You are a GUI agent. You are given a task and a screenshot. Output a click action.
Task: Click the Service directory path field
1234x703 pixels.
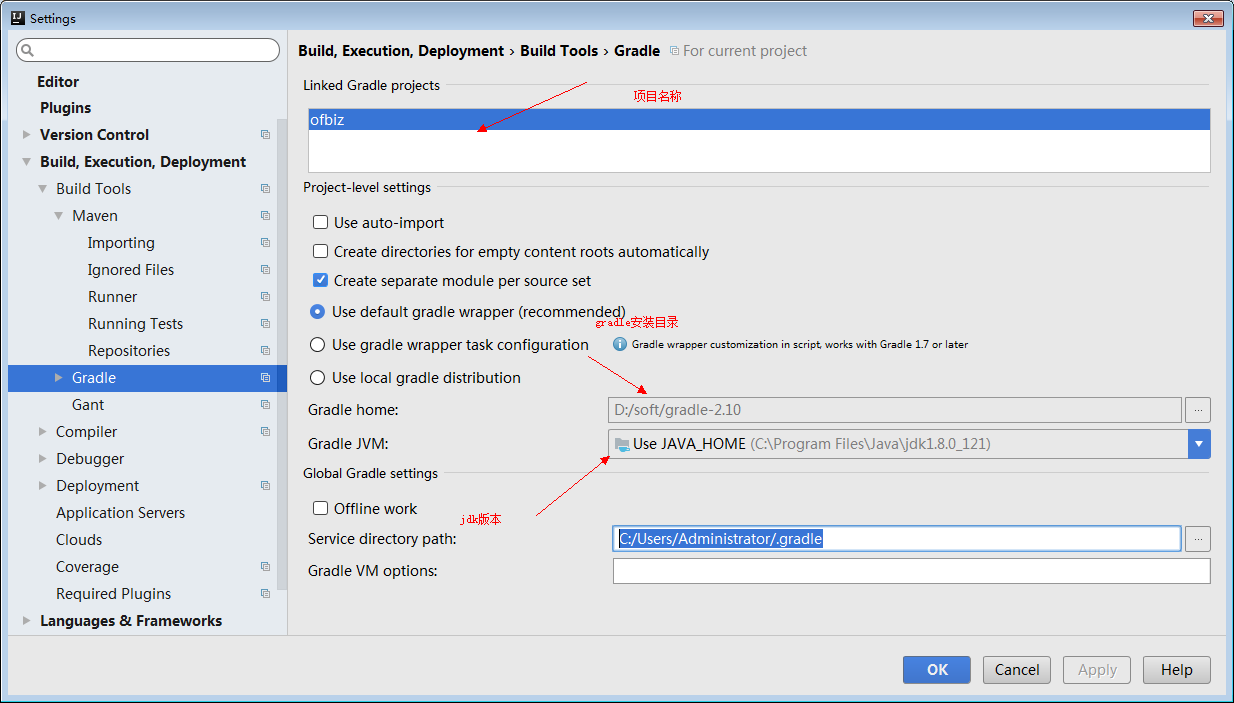(x=897, y=539)
